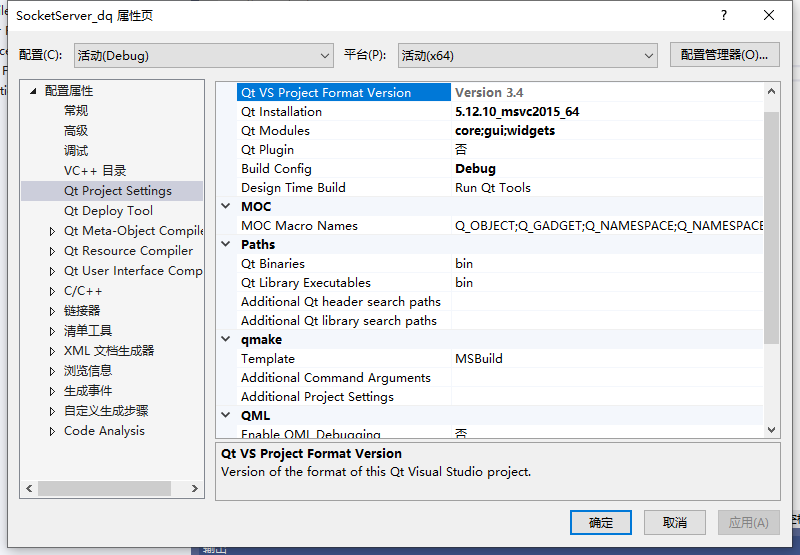800x555 pixels.
Task: Confirm with the 确定 button
Action: [x=601, y=522]
